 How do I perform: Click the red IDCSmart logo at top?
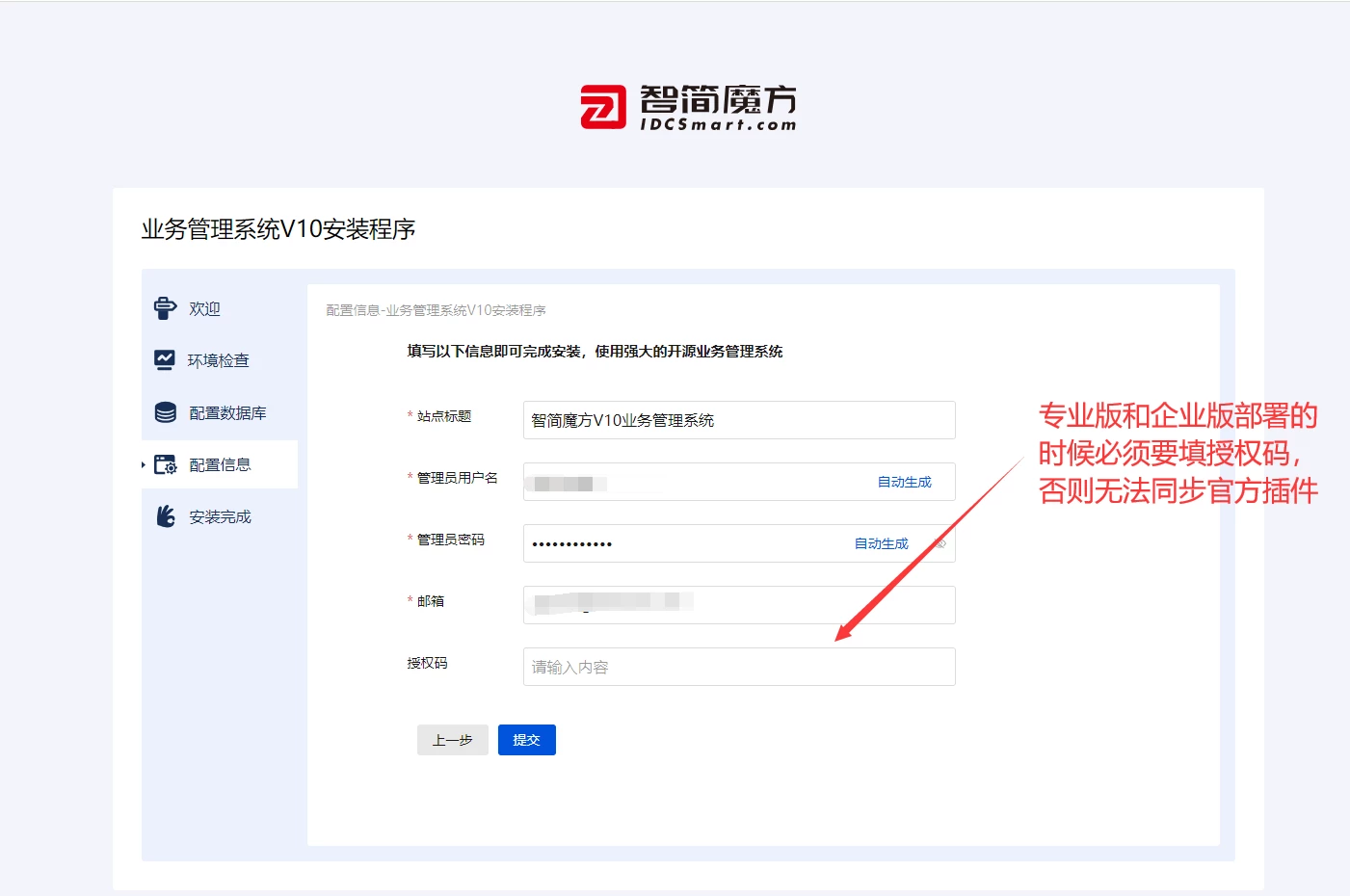click(x=603, y=107)
